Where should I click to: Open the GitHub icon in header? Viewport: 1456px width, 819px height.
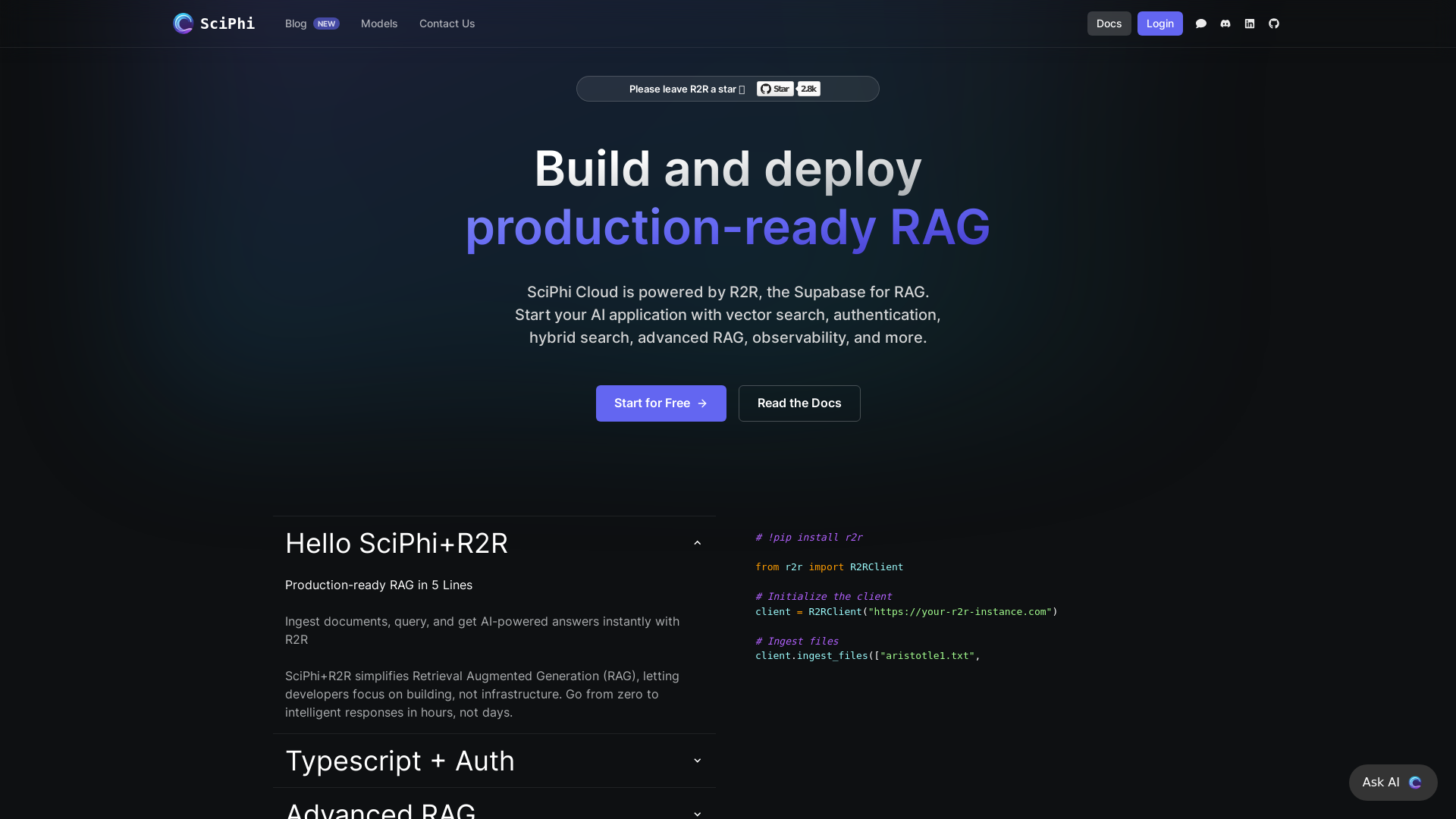(1274, 24)
